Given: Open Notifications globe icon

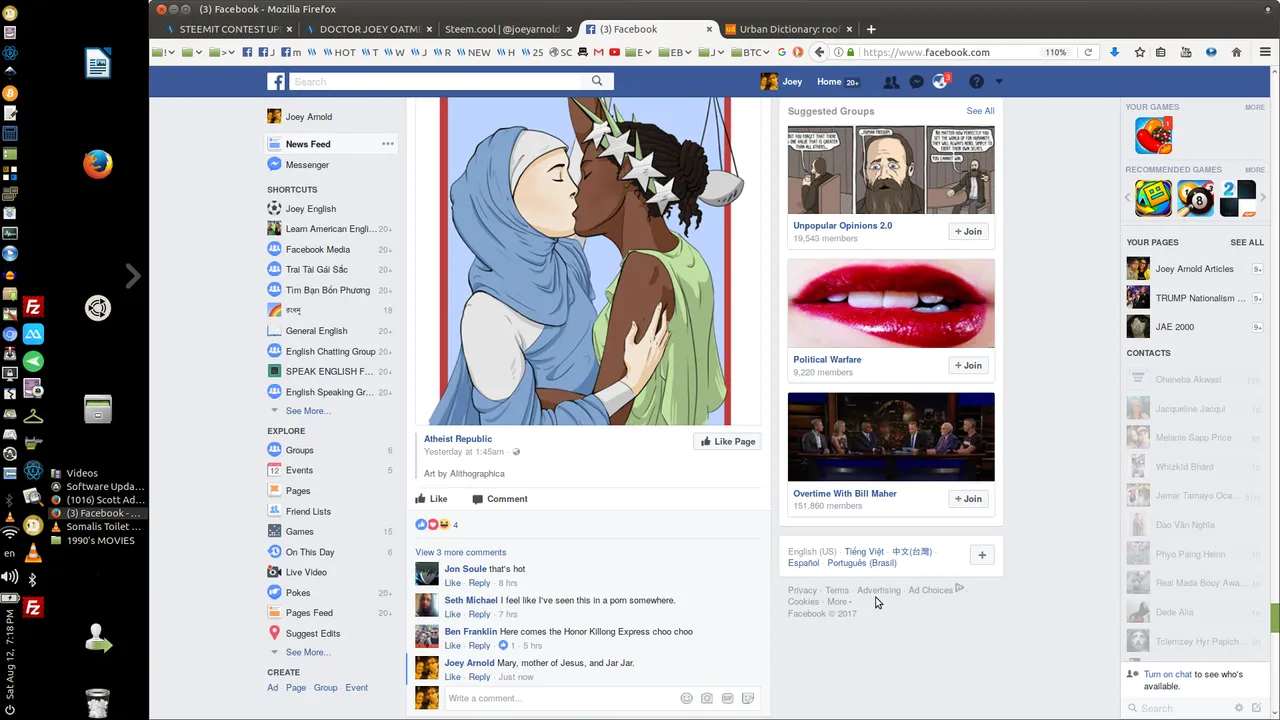Looking at the screenshot, I should pos(940,82).
